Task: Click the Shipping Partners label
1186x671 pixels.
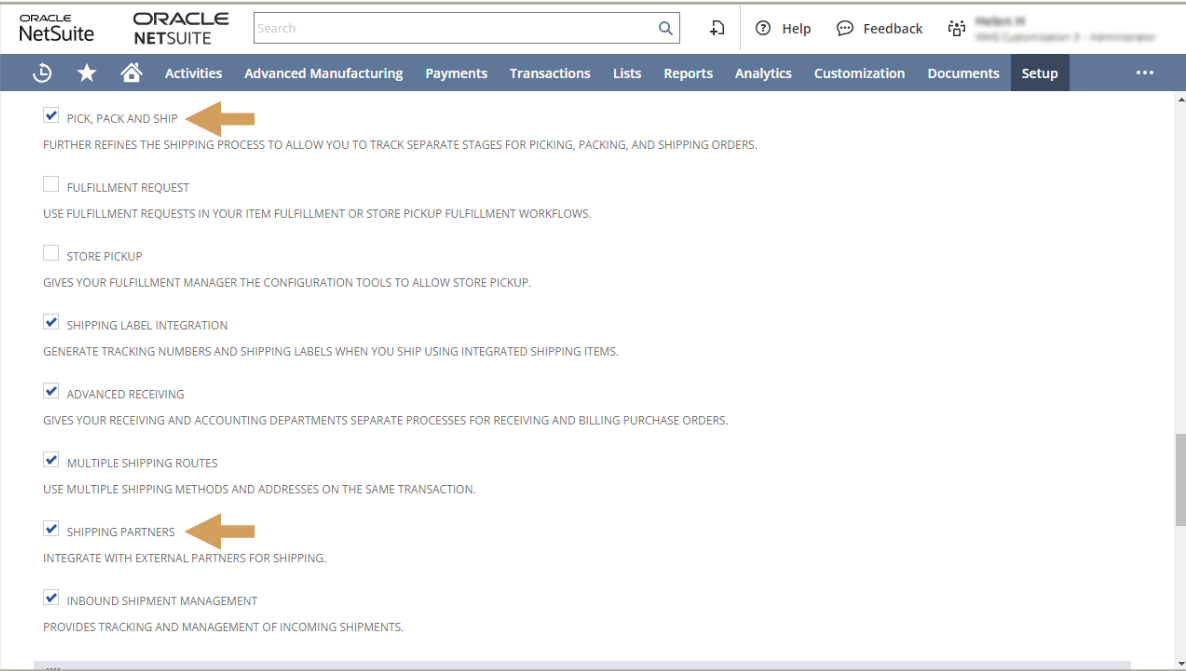Action: [x=120, y=532]
